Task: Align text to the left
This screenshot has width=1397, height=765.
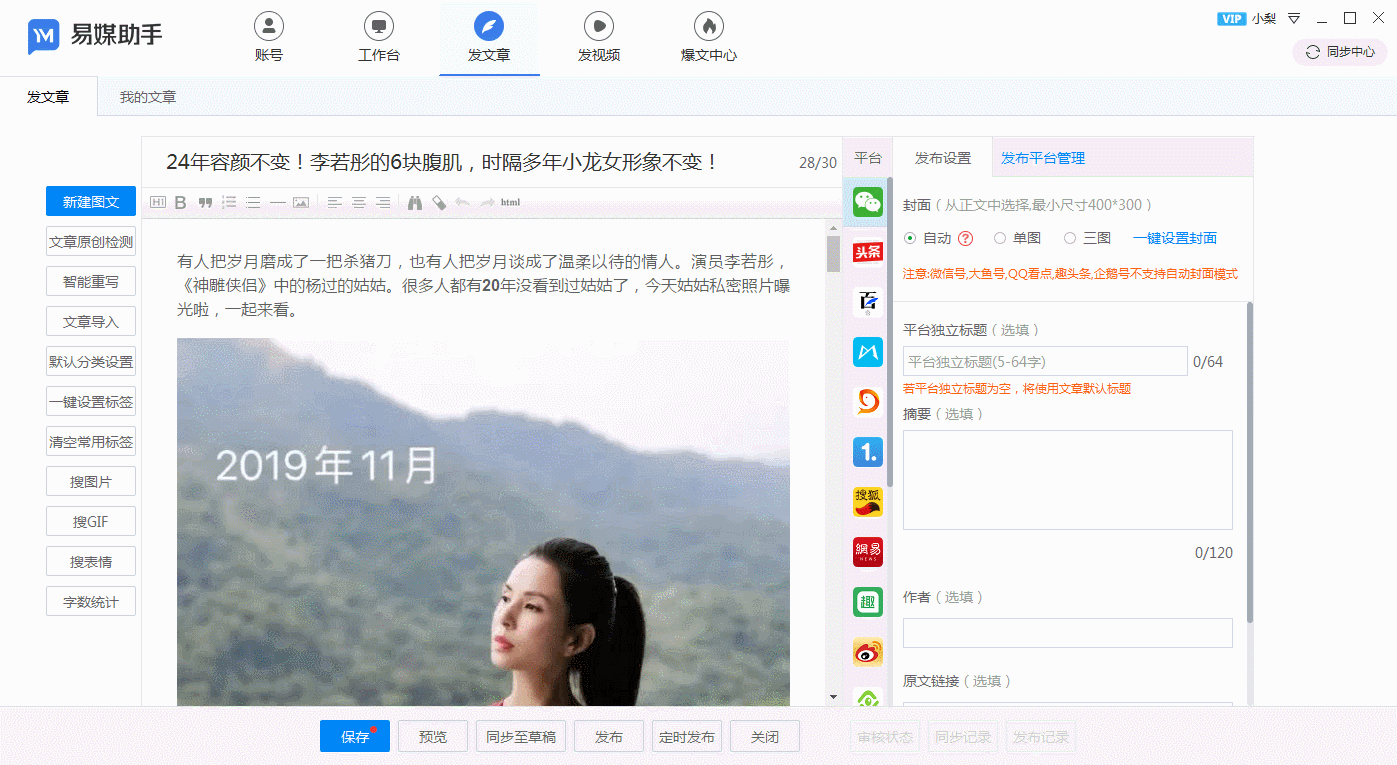Action: click(x=335, y=202)
